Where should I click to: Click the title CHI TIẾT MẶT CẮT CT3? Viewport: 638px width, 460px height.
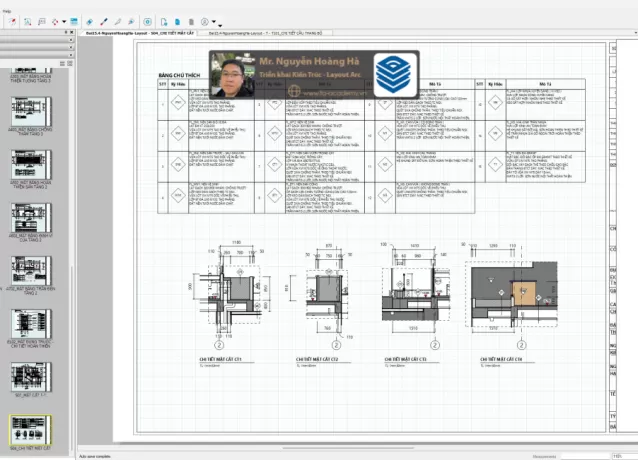[406, 359]
